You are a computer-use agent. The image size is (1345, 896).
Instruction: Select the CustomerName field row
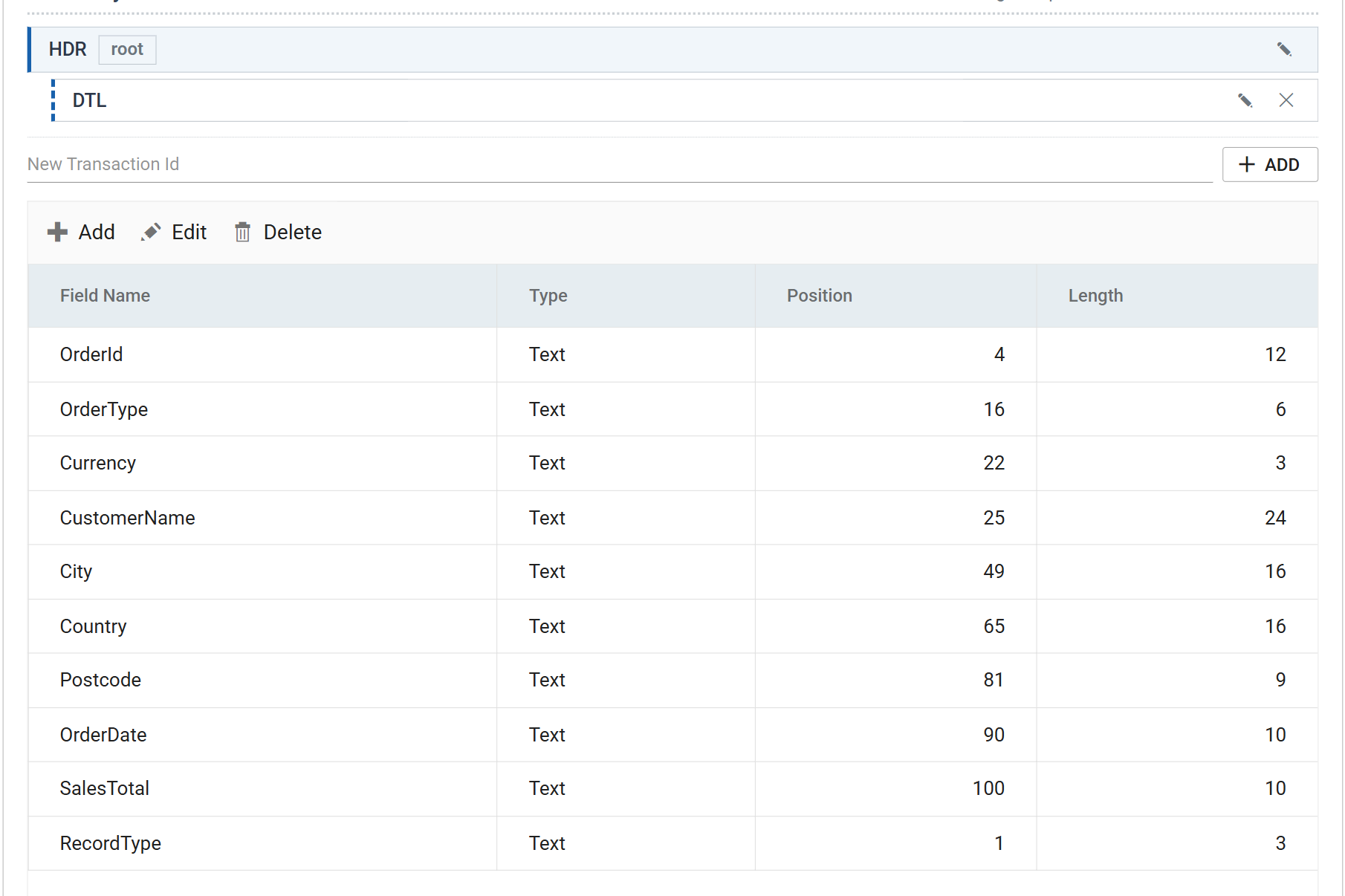pyautogui.click(x=672, y=518)
